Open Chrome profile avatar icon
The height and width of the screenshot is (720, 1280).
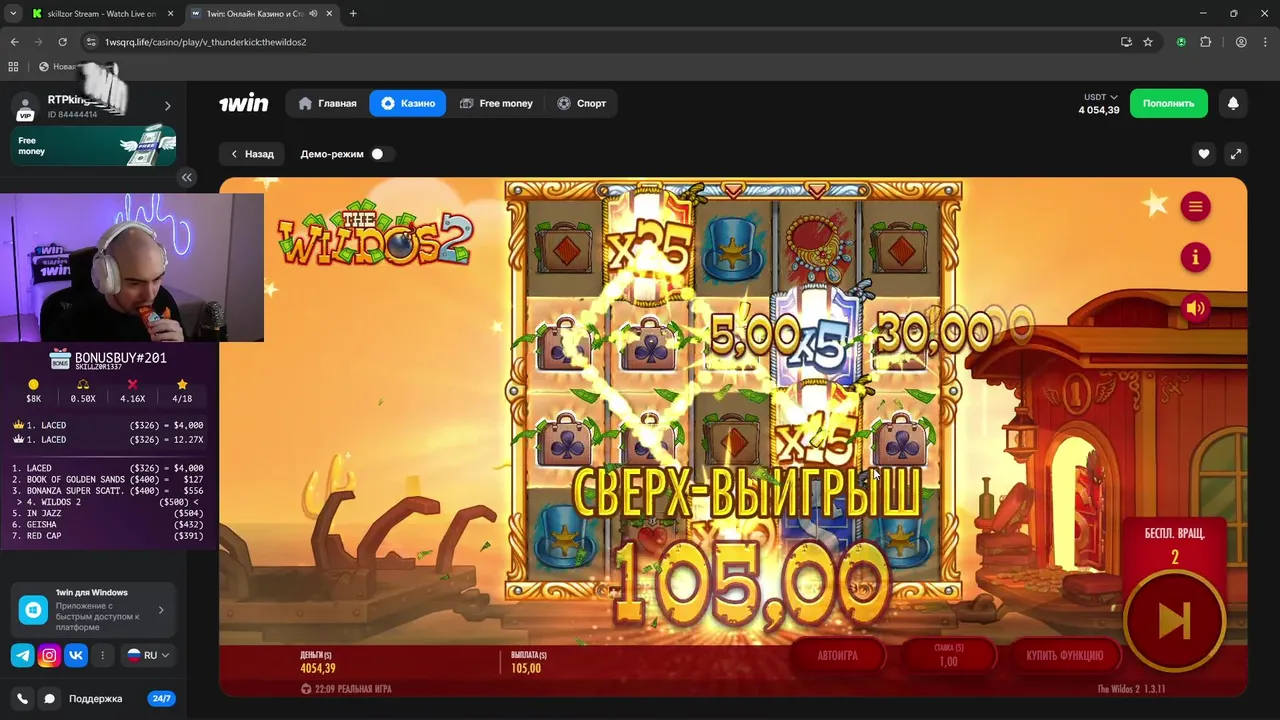[1241, 42]
